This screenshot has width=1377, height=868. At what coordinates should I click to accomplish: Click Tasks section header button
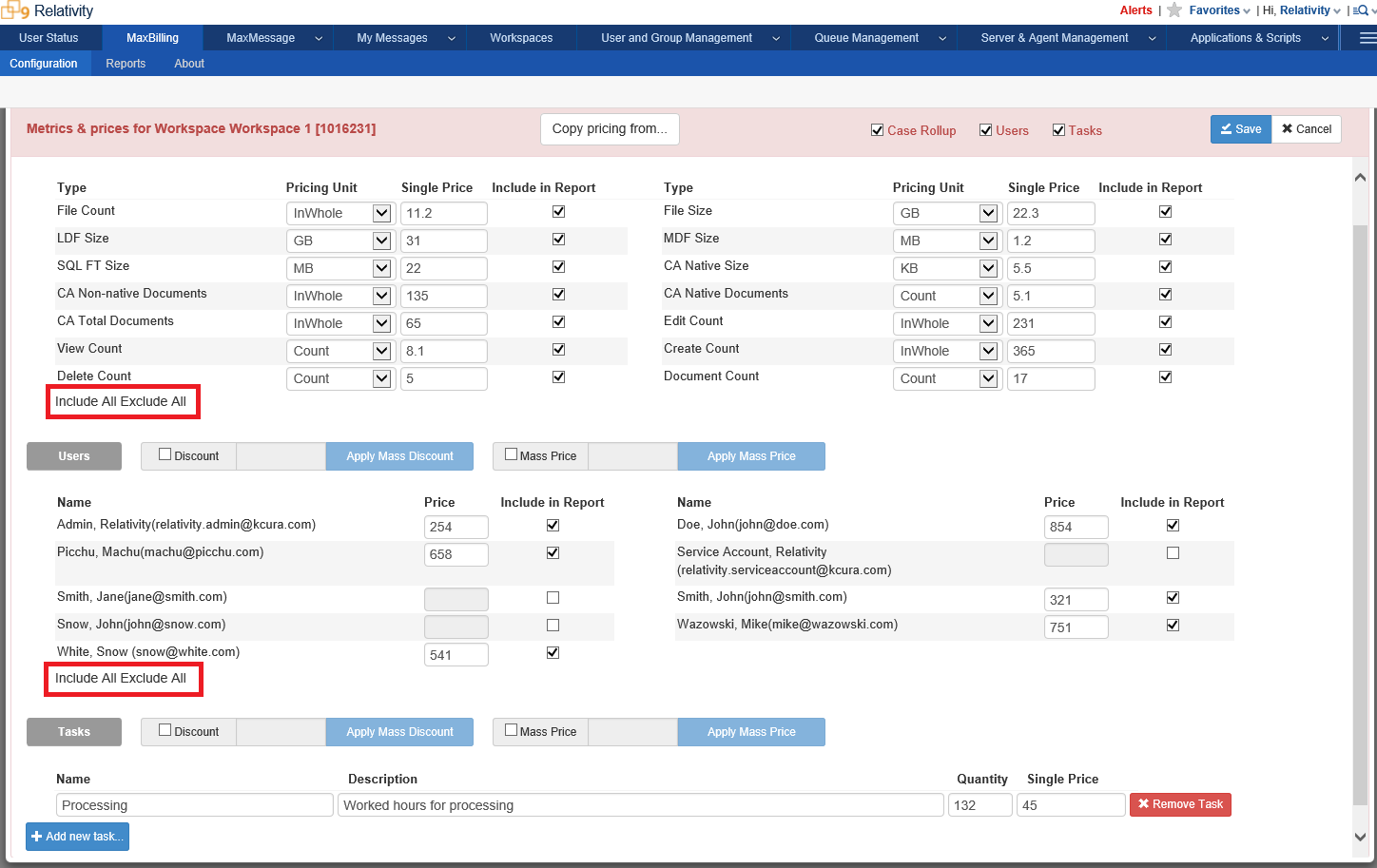(74, 732)
